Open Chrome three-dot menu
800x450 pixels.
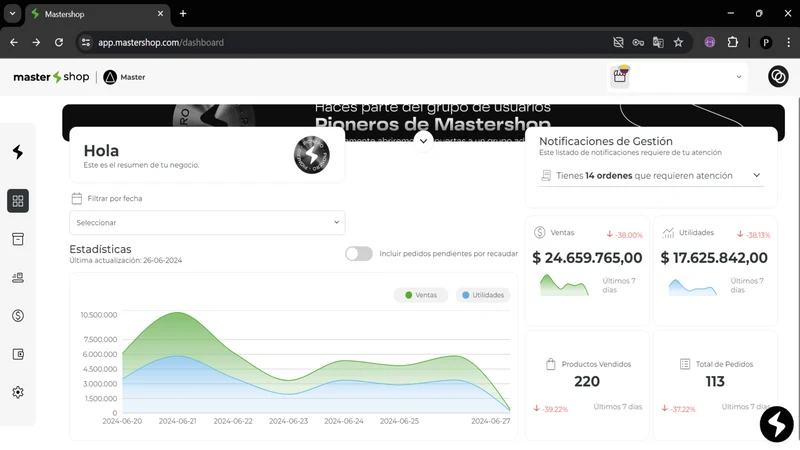(x=788, y=42)
